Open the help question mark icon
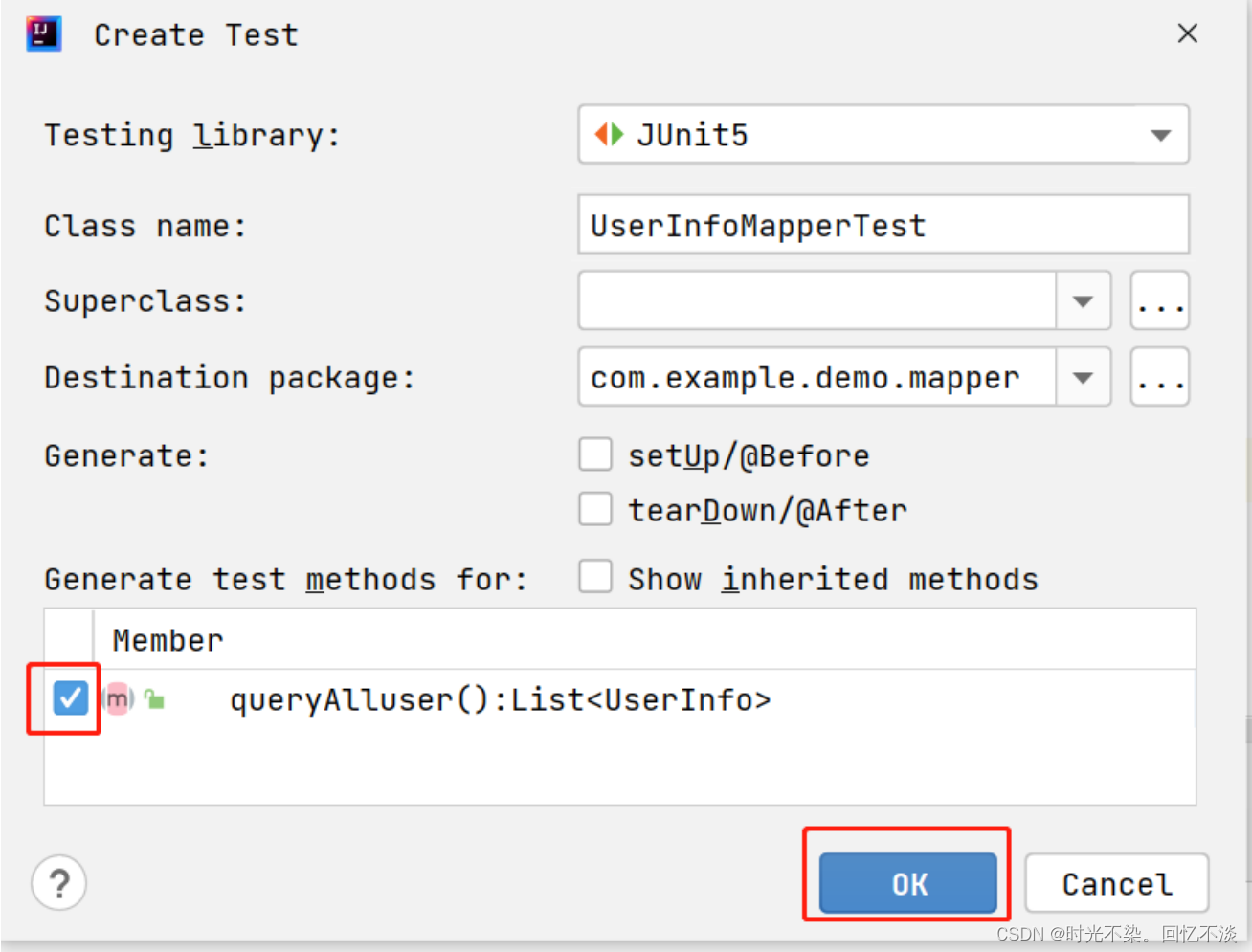Screen dimensions: 1252x952 pyautogui.click(x=58, y=882)
